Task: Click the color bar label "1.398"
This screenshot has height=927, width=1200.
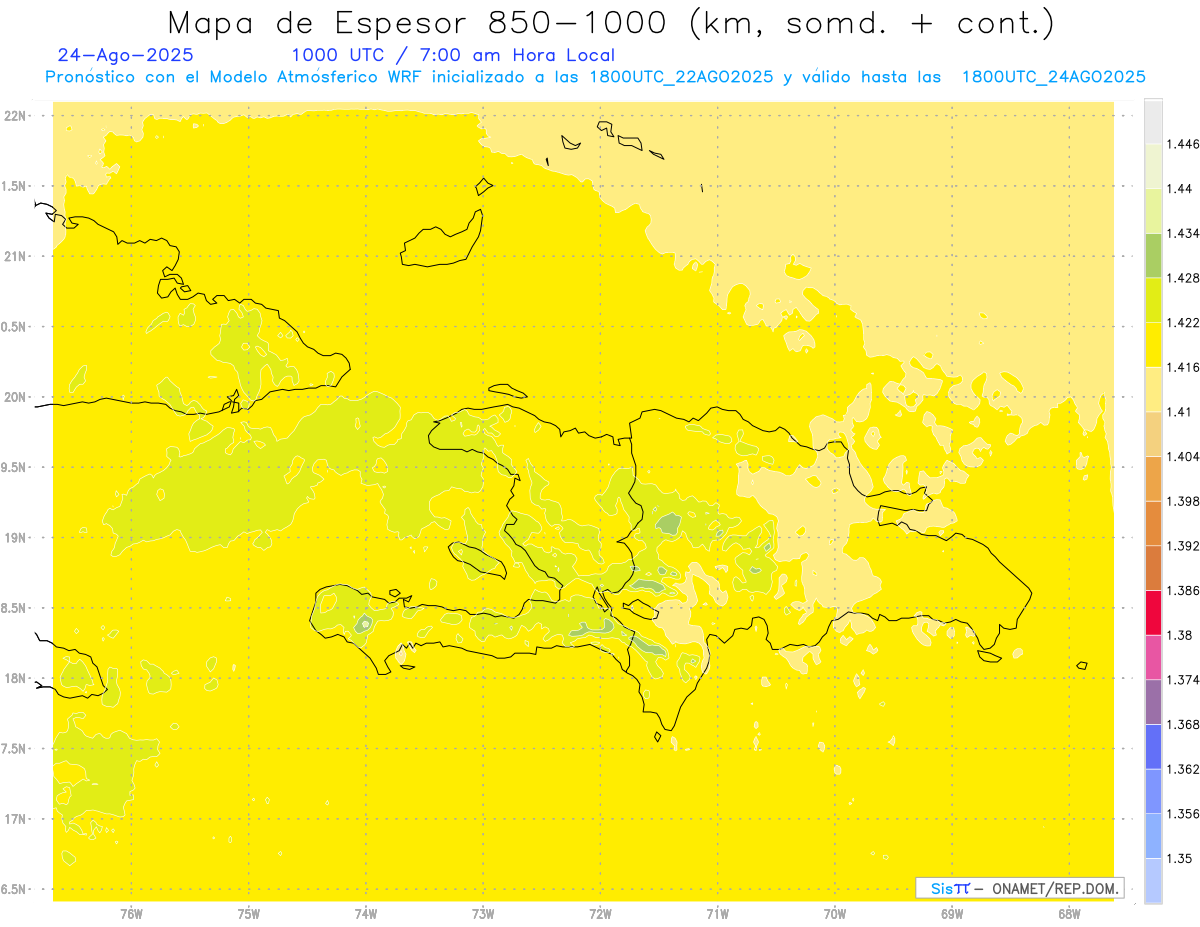Action: pos(1184,501)
